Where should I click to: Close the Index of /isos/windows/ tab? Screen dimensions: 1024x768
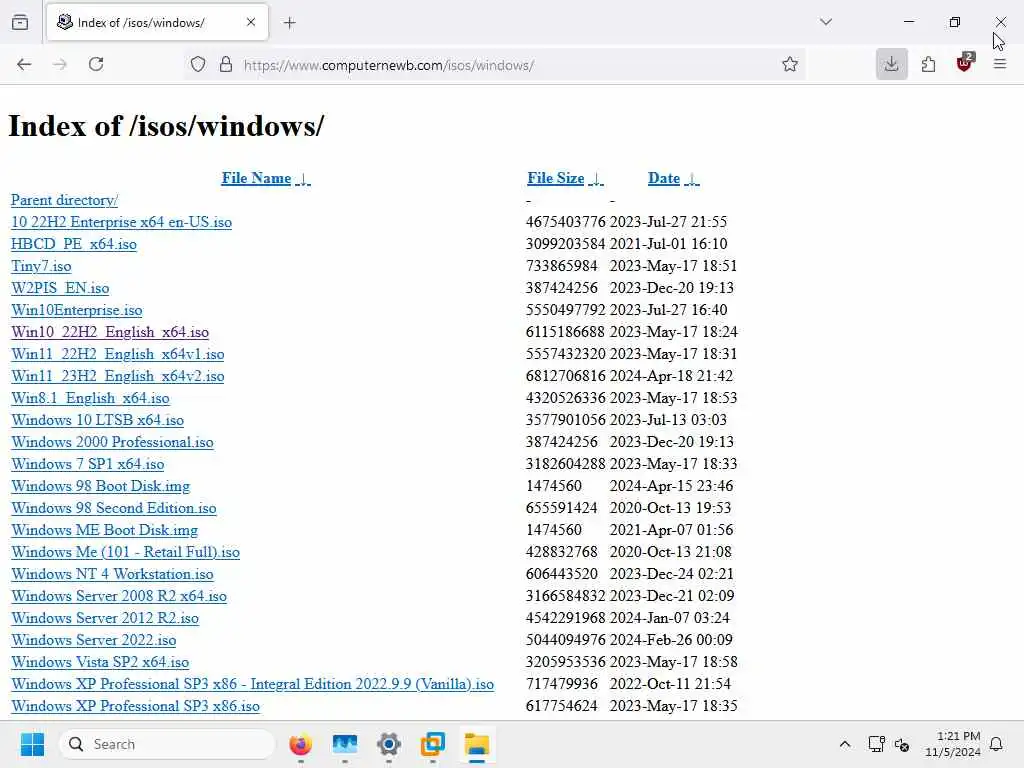(x=251, y=22)
